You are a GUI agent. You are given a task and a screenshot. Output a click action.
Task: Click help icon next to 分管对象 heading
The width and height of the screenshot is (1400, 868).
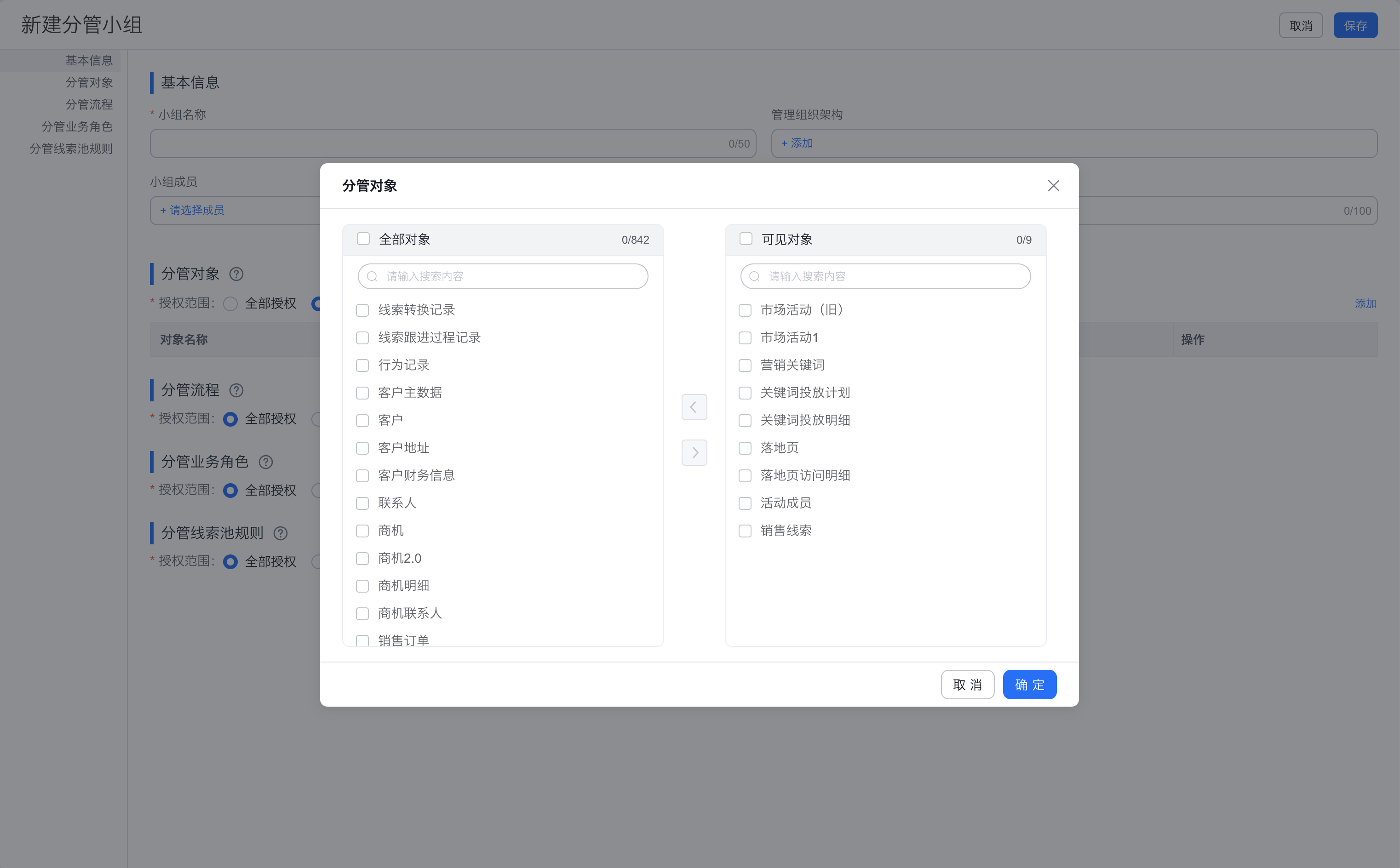click(236, 274)
